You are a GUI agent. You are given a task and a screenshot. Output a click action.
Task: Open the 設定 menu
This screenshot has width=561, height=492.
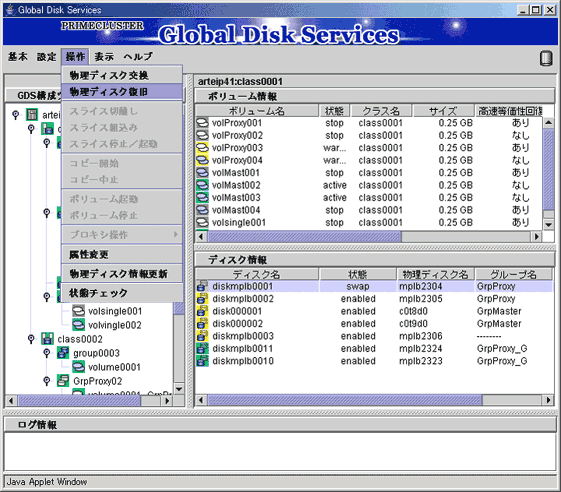coord(47,57)
